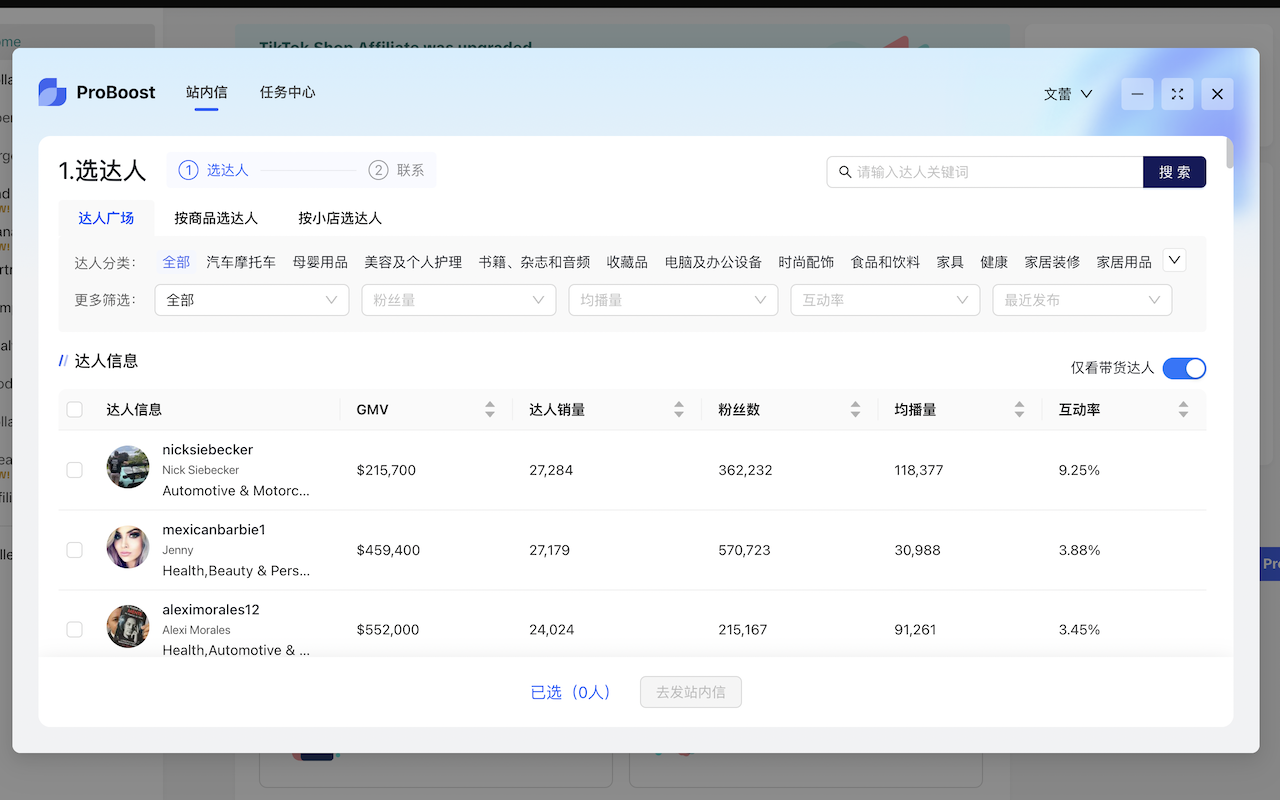
Task: Switch to the 按商品选达人 tab
Action: (216, 217)
